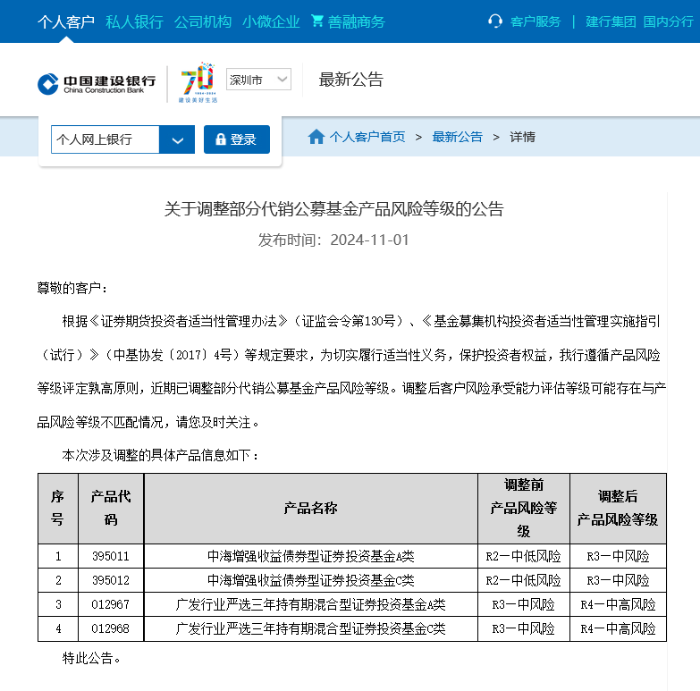Click the 产品名称 column header
700x691 pixels.
(x=311, y=508)
